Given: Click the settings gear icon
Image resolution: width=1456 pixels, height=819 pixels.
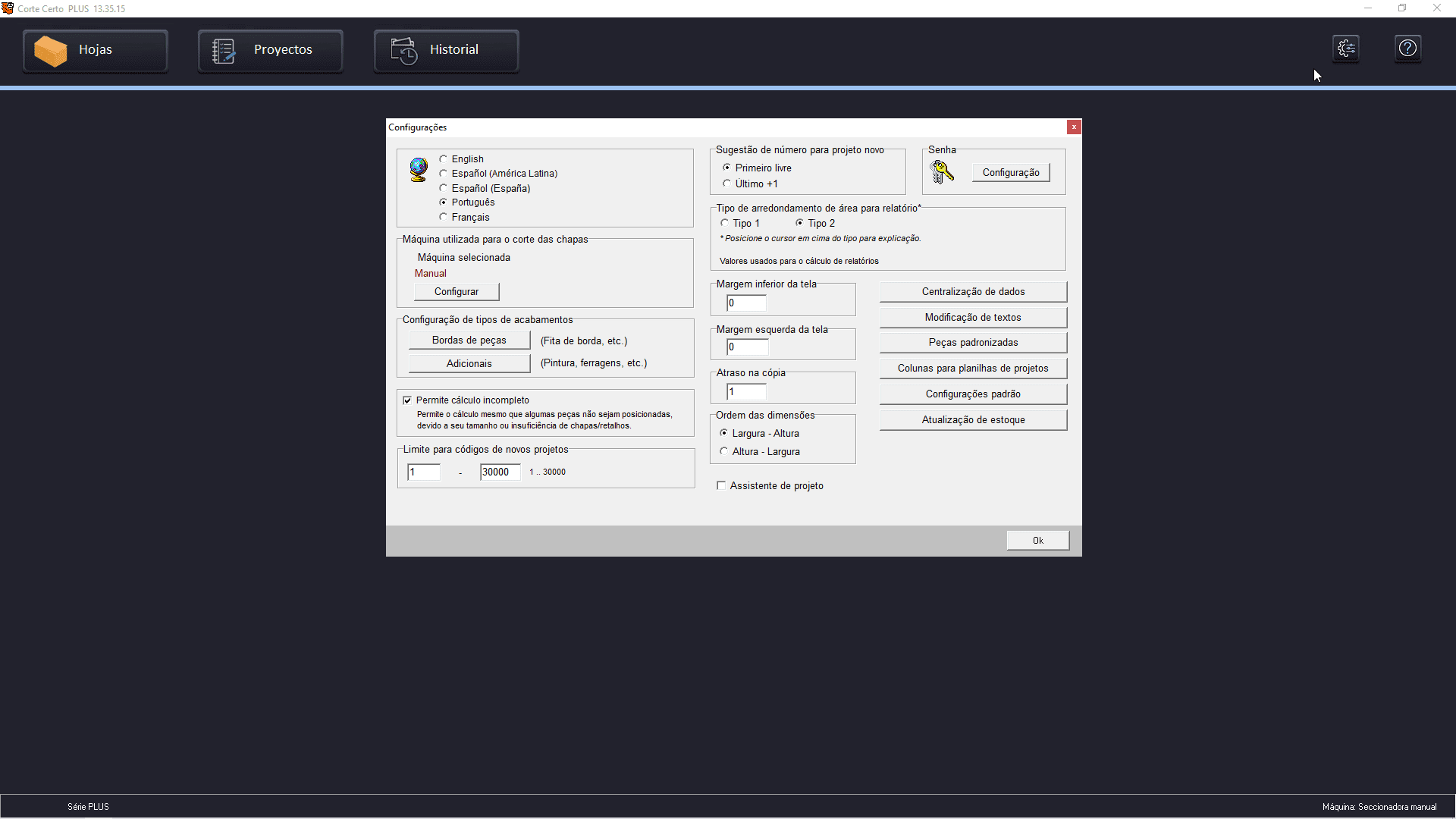Looking at the screenshot, I should point(1346,49).
